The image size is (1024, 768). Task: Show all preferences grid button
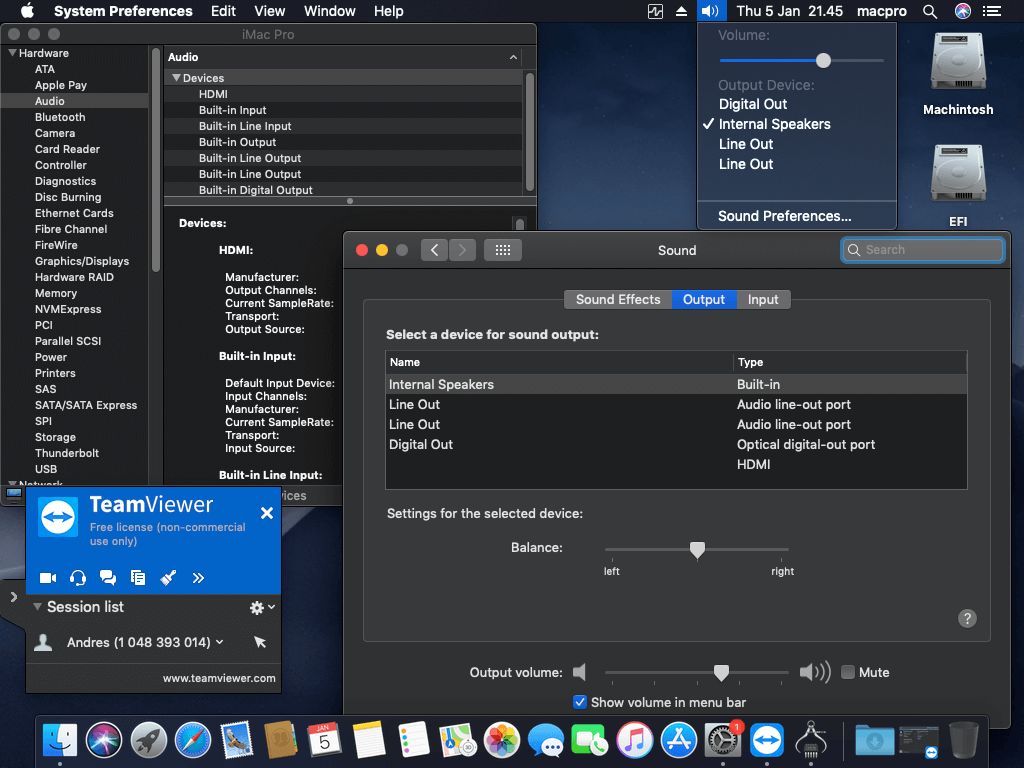[x=503, y=250]
